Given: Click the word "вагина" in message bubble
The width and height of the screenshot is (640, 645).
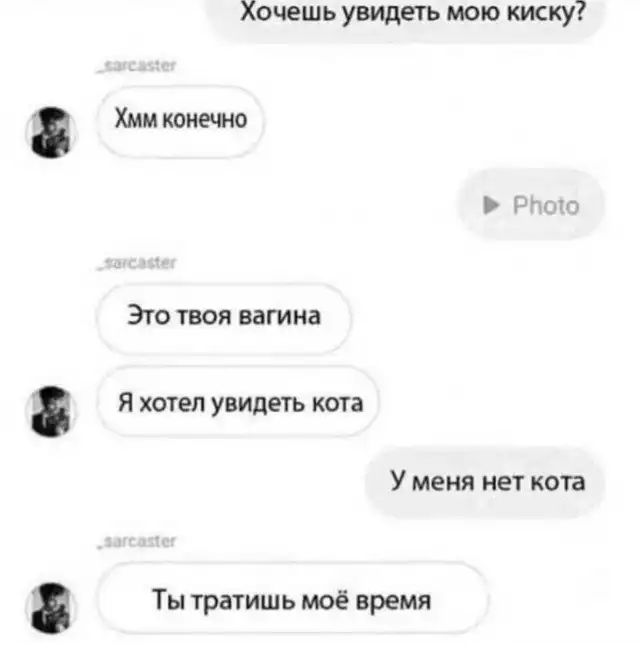Looking at the screenshot, I should pyautogui.click(x=280, y=317).
